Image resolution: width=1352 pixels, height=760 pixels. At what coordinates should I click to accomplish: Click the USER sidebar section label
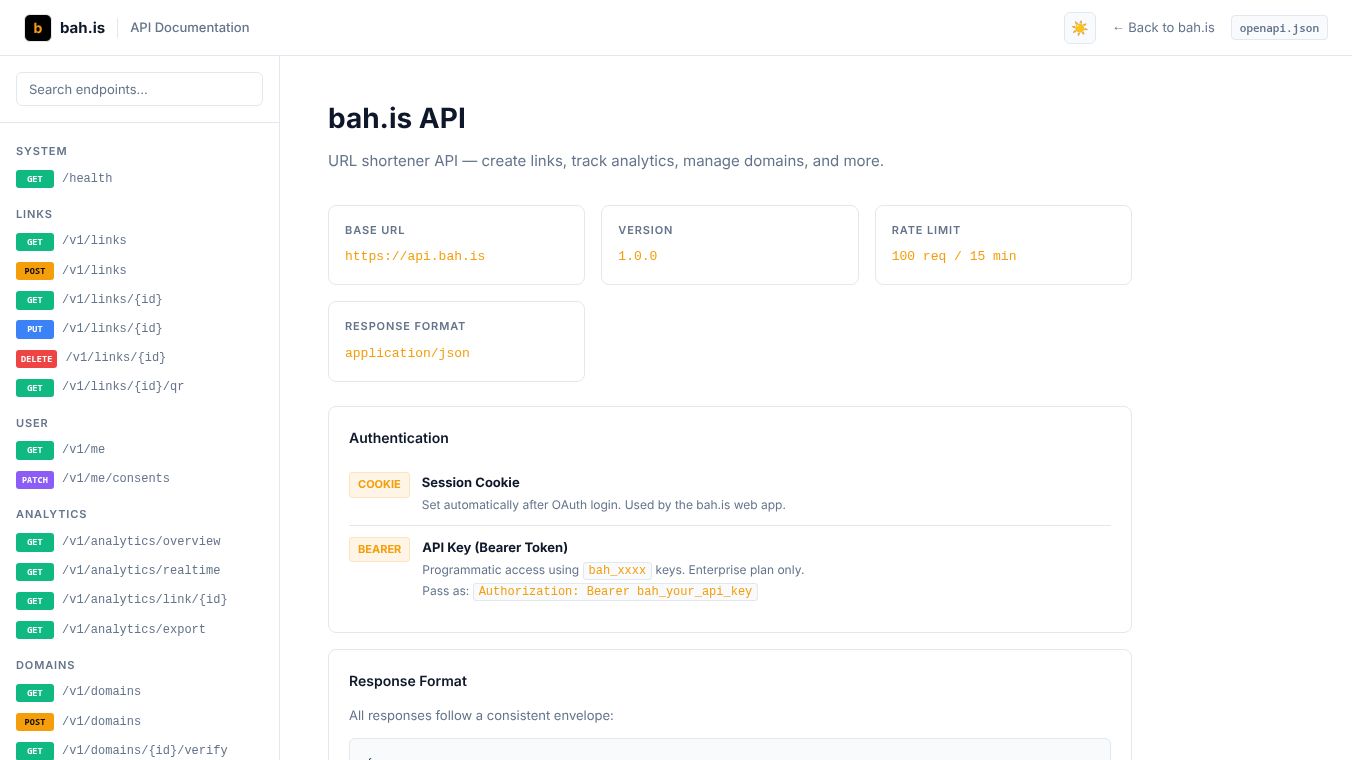pos(32,423)
